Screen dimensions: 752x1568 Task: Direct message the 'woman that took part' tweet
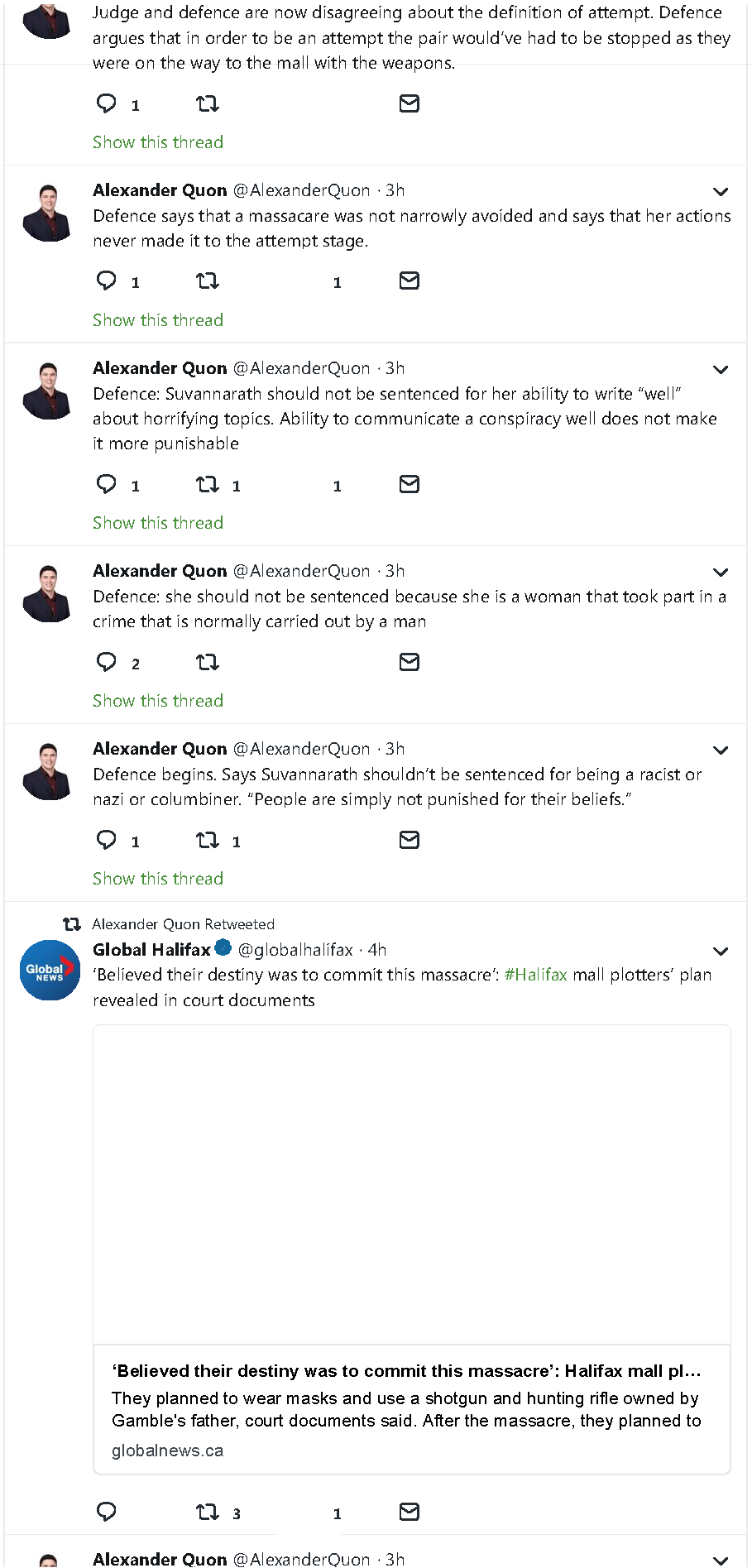pyautogui.click(x=409, y=662)
